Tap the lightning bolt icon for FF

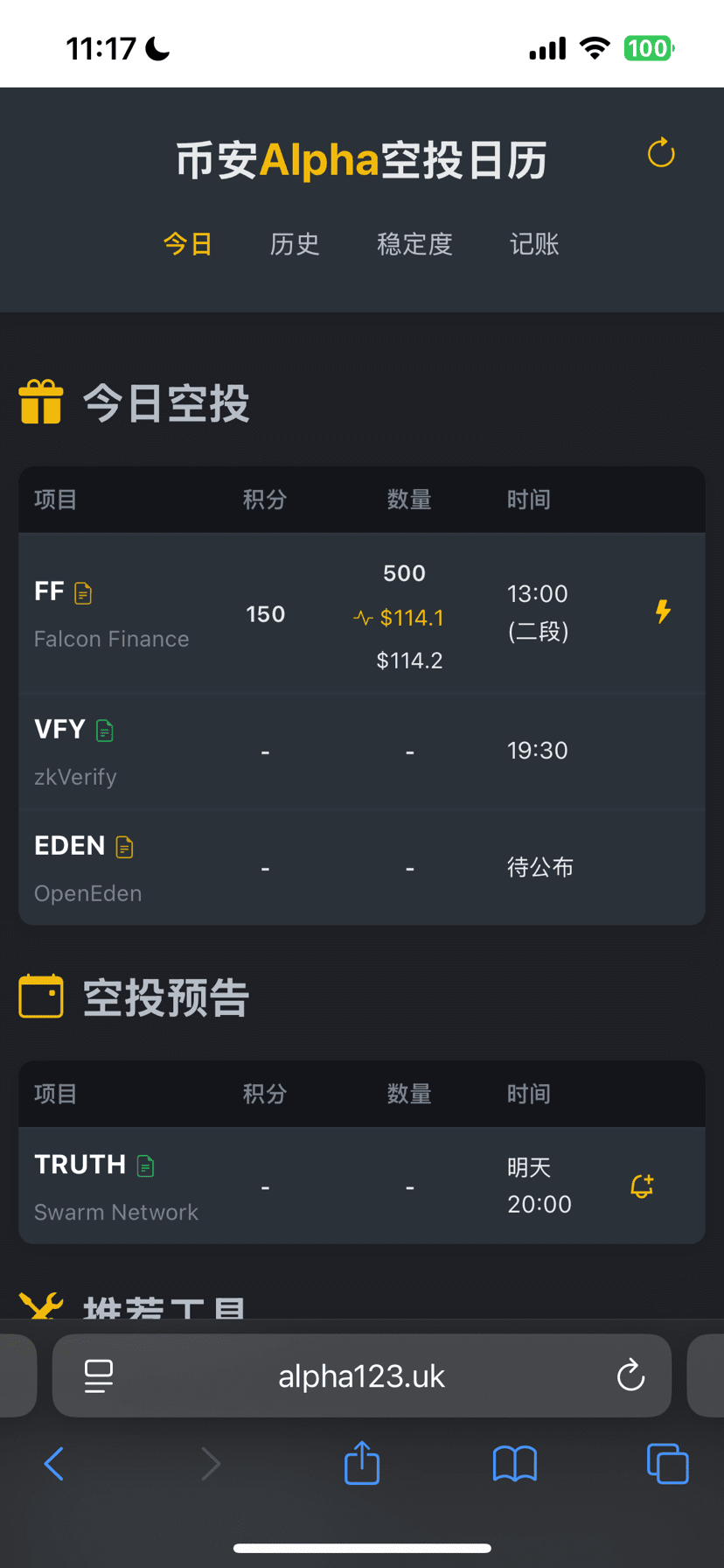coord(664,612)
